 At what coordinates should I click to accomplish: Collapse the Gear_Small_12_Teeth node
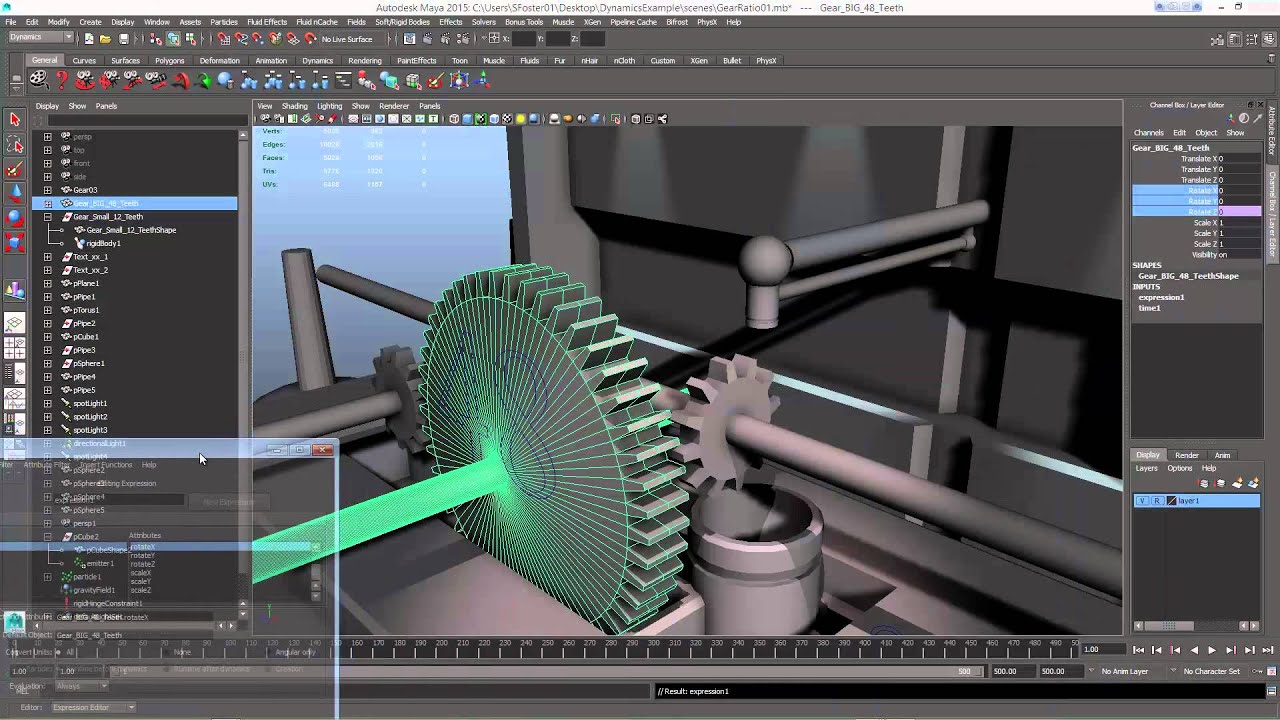coord(47,216)
